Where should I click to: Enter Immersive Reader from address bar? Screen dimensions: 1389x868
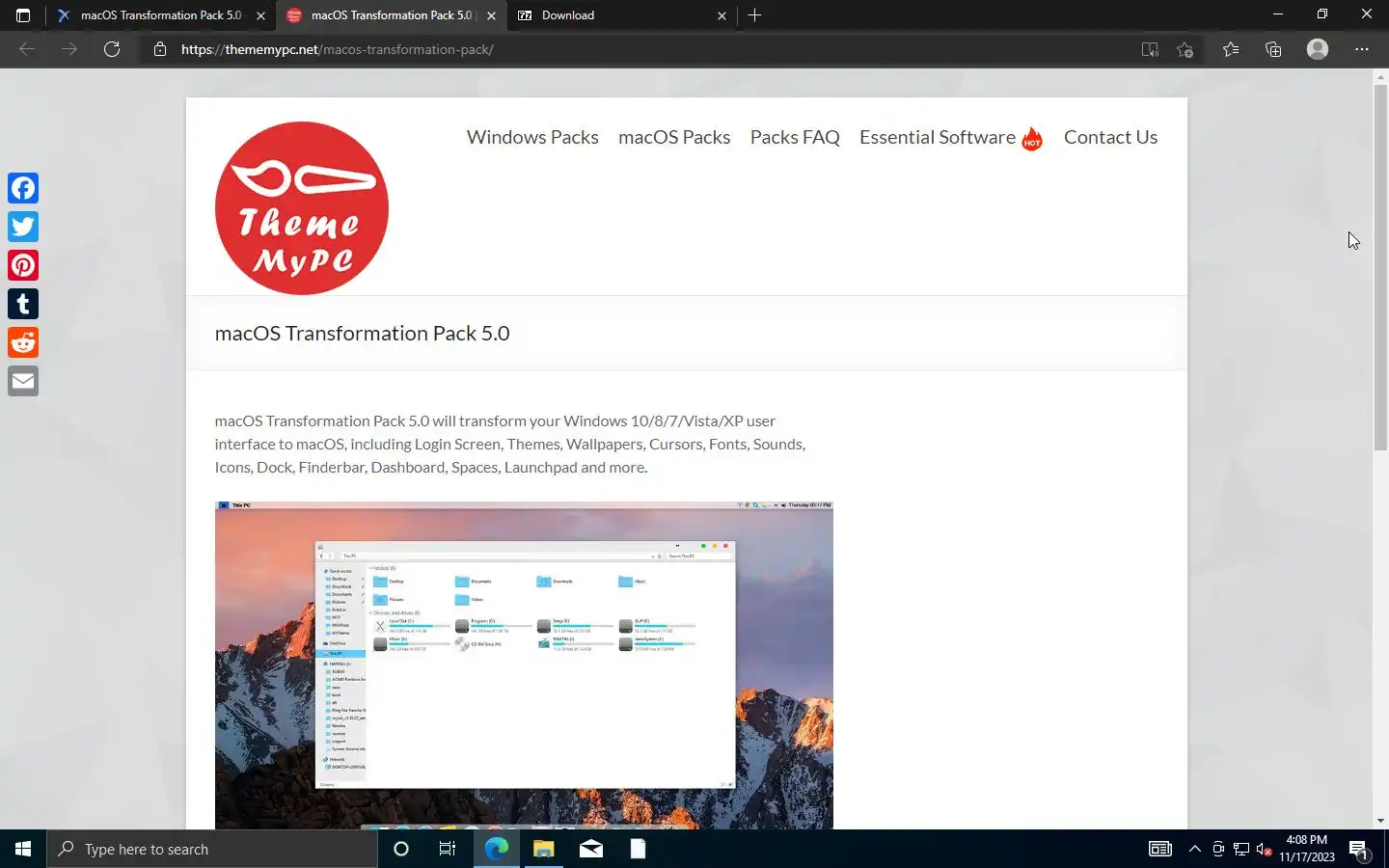point(1150,49)
